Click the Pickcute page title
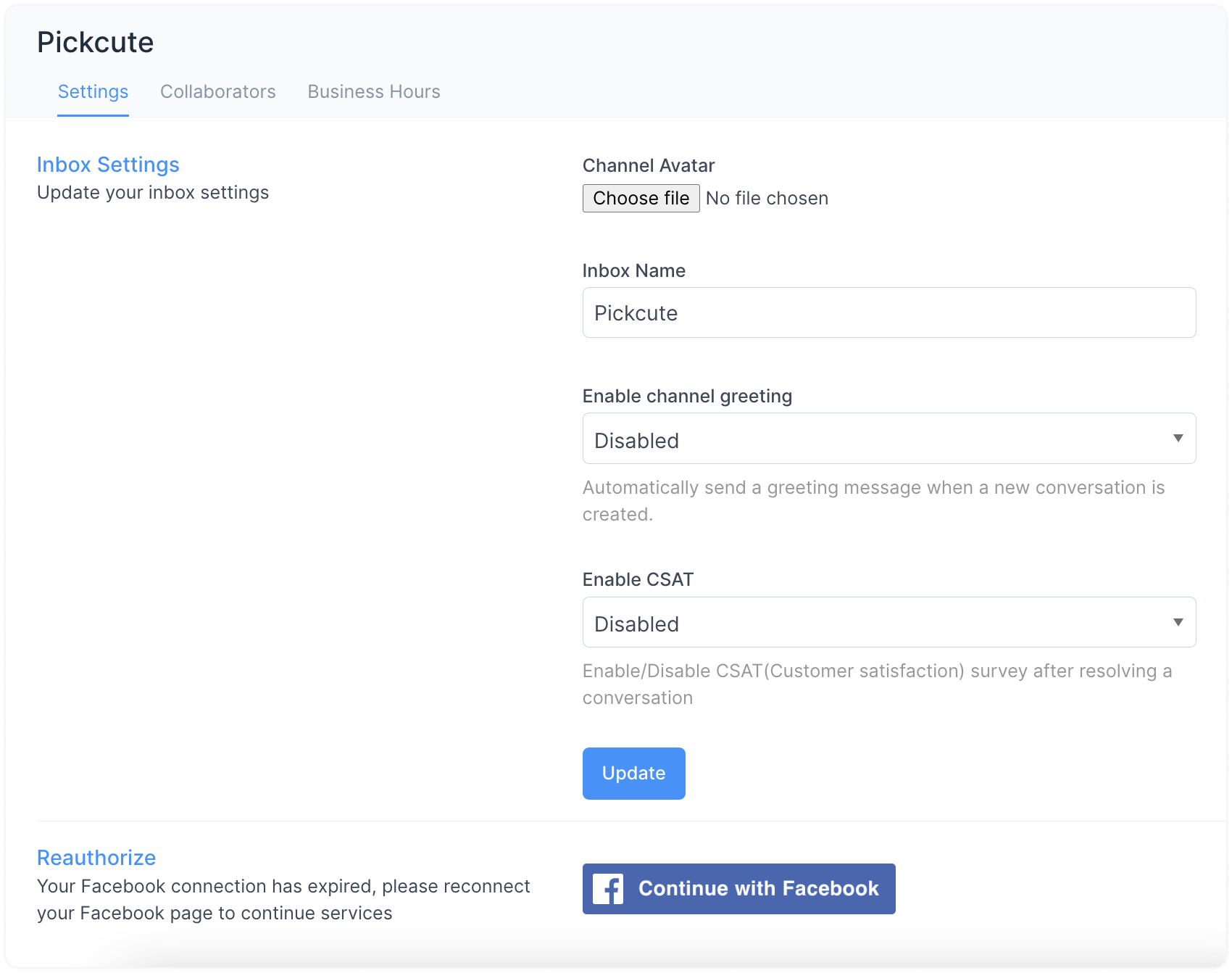 (96, 43)
